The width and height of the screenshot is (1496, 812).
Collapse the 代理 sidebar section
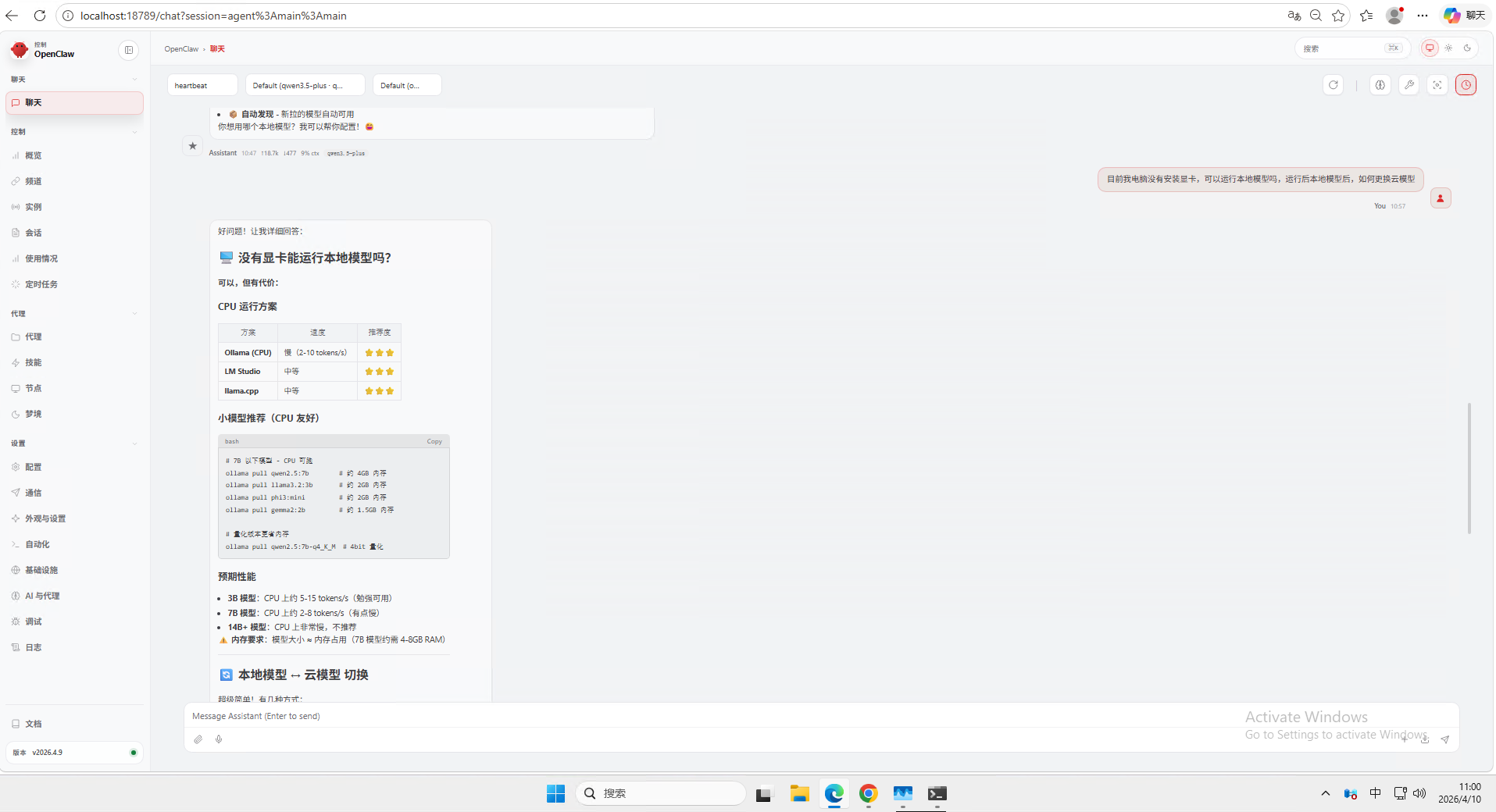click(x=74, y=314)
